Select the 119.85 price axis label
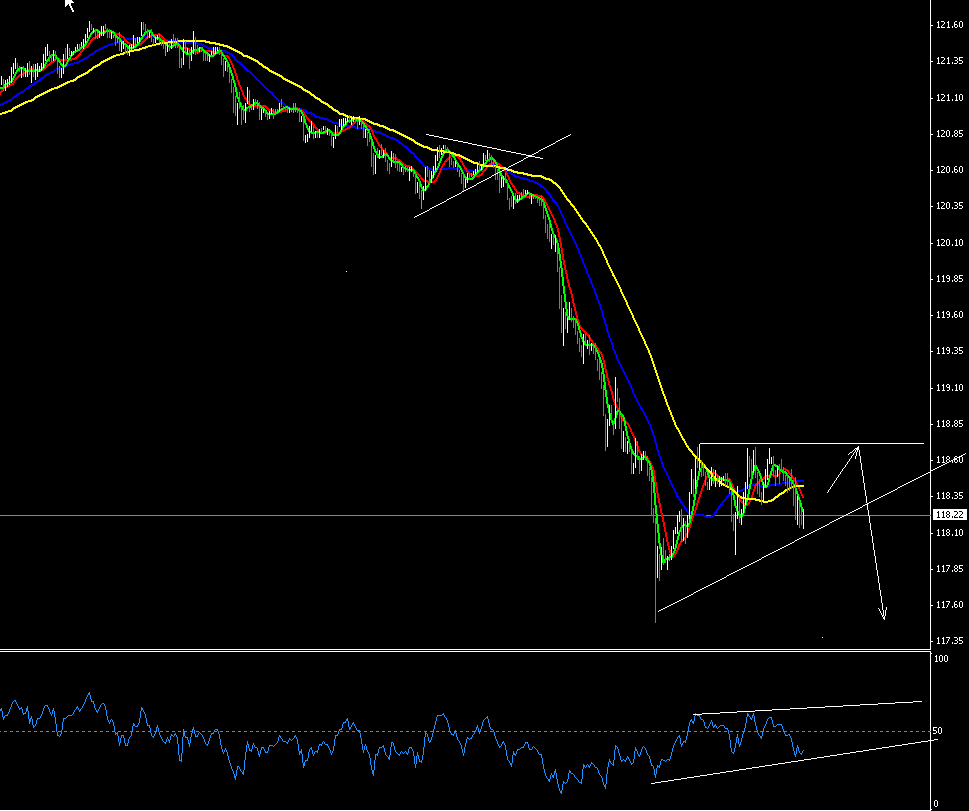This screenshot has height=811, width=969. [x=950, y=279]
